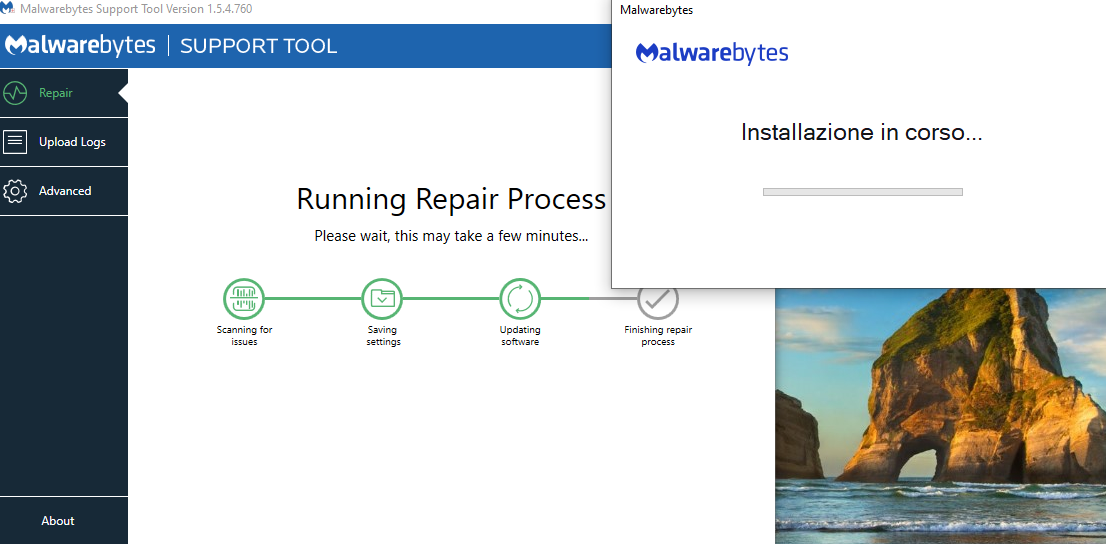
Task: Open the Advanced tab label
Action: (x=65, y=191)
